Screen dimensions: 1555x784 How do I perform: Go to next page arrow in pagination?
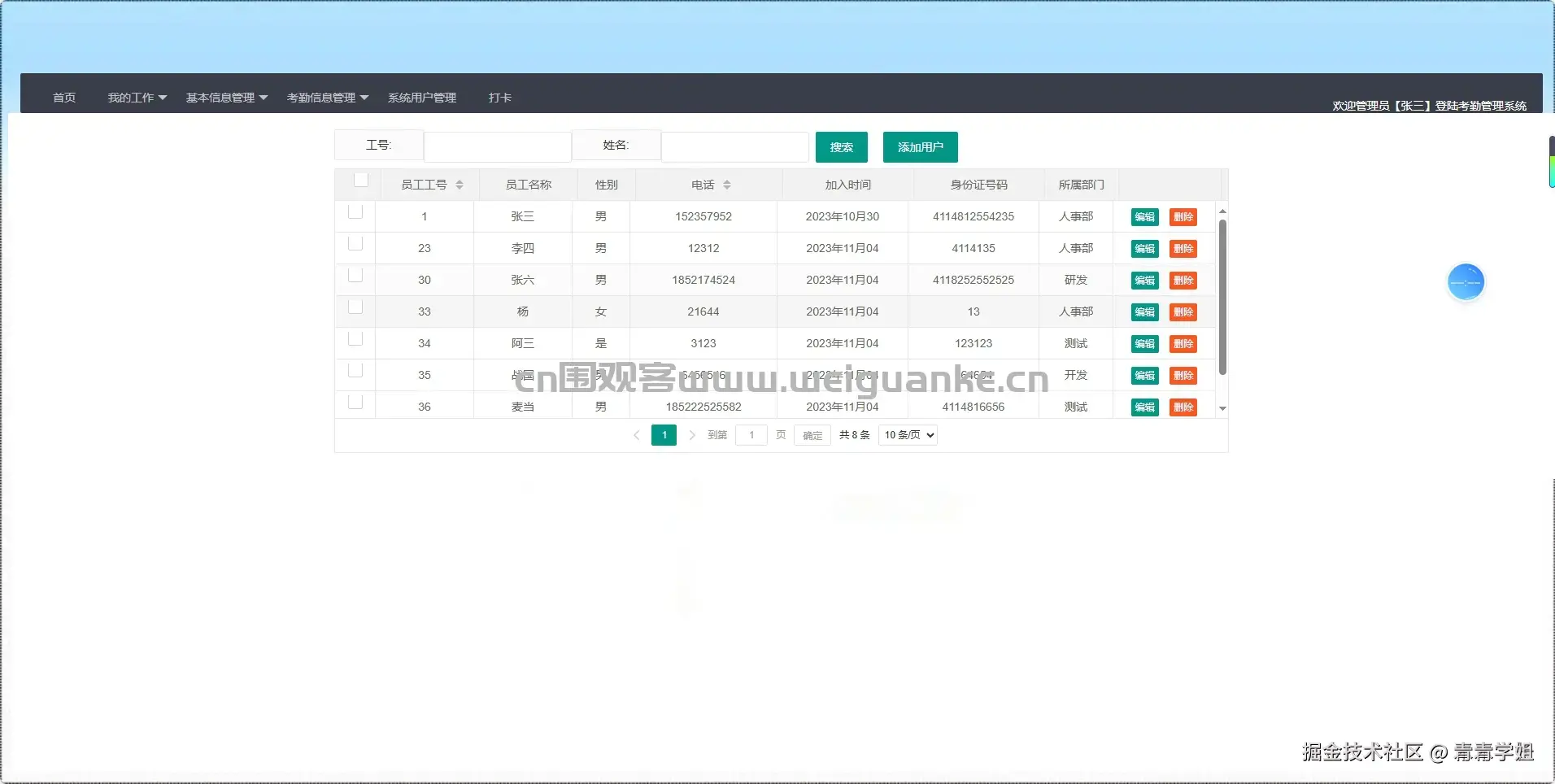tap(692, 435)
